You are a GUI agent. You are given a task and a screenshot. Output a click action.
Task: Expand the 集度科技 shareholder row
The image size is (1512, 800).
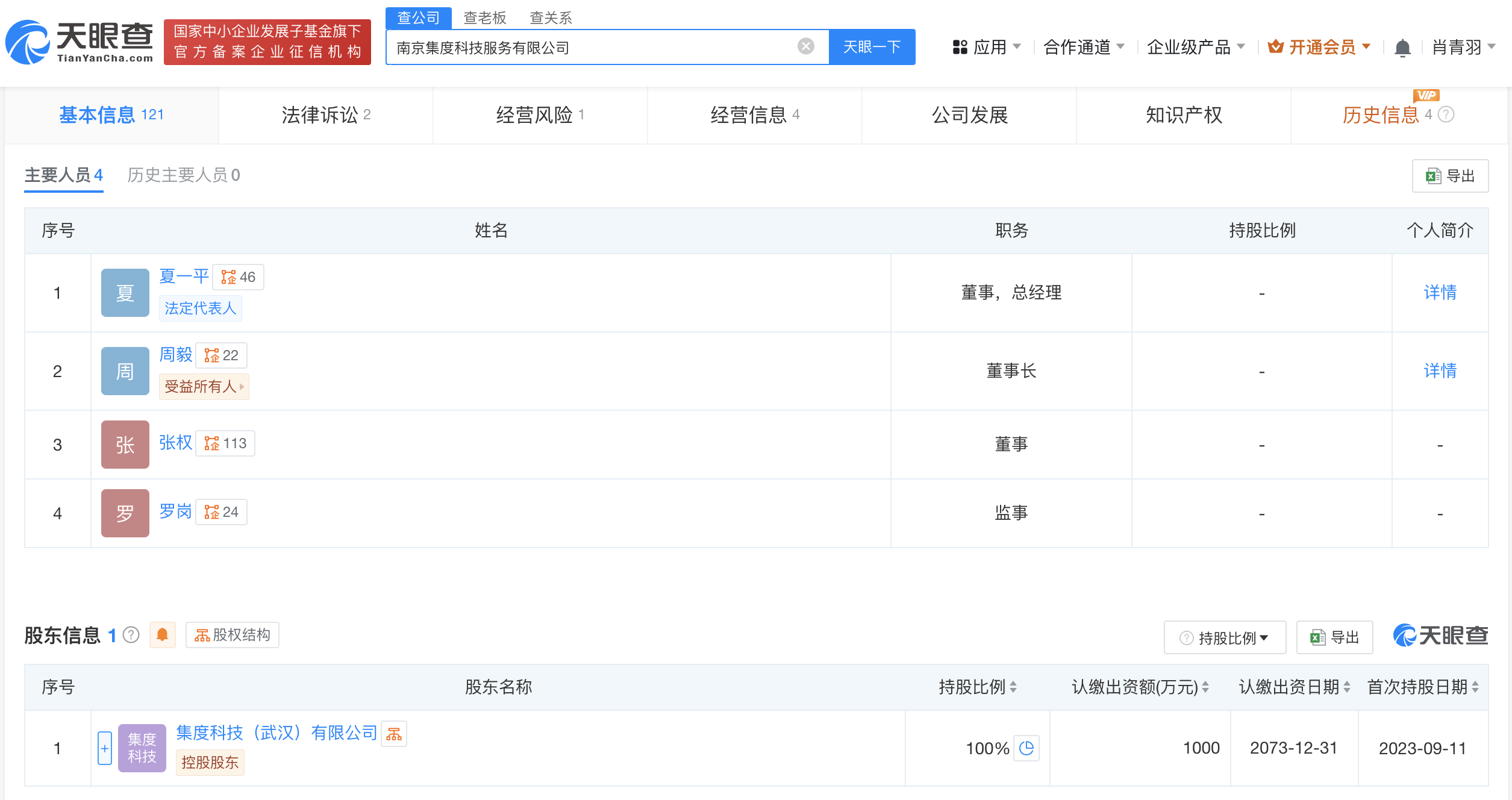[105, 748]
